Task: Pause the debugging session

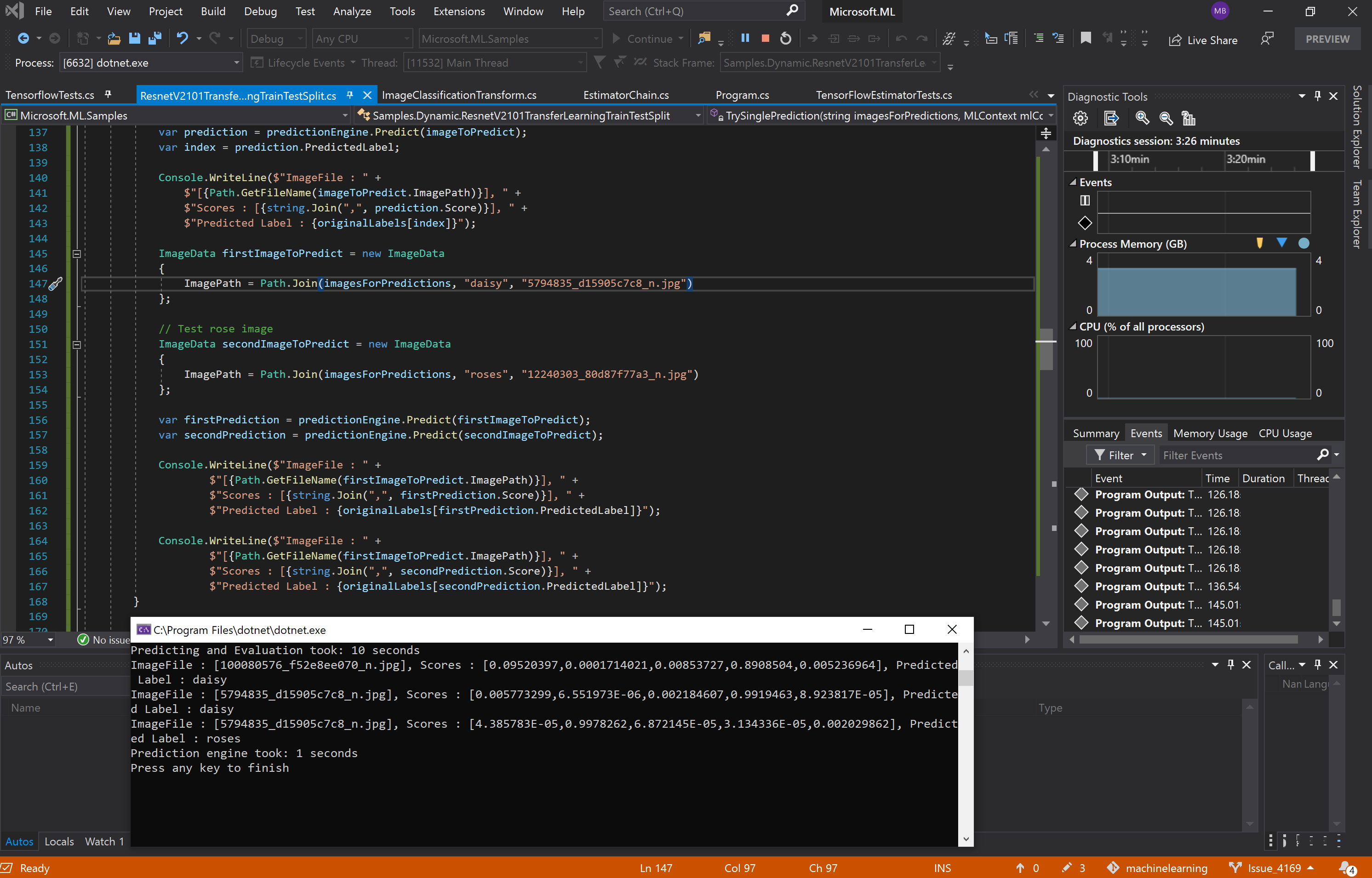Action: (x=745, y=38)
